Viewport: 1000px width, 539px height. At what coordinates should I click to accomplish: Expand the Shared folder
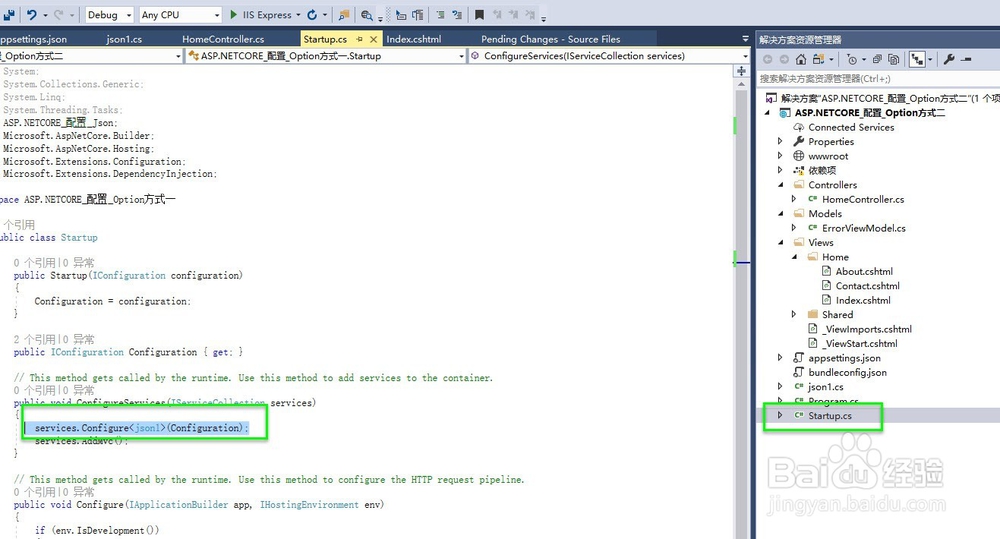point(794,314)
